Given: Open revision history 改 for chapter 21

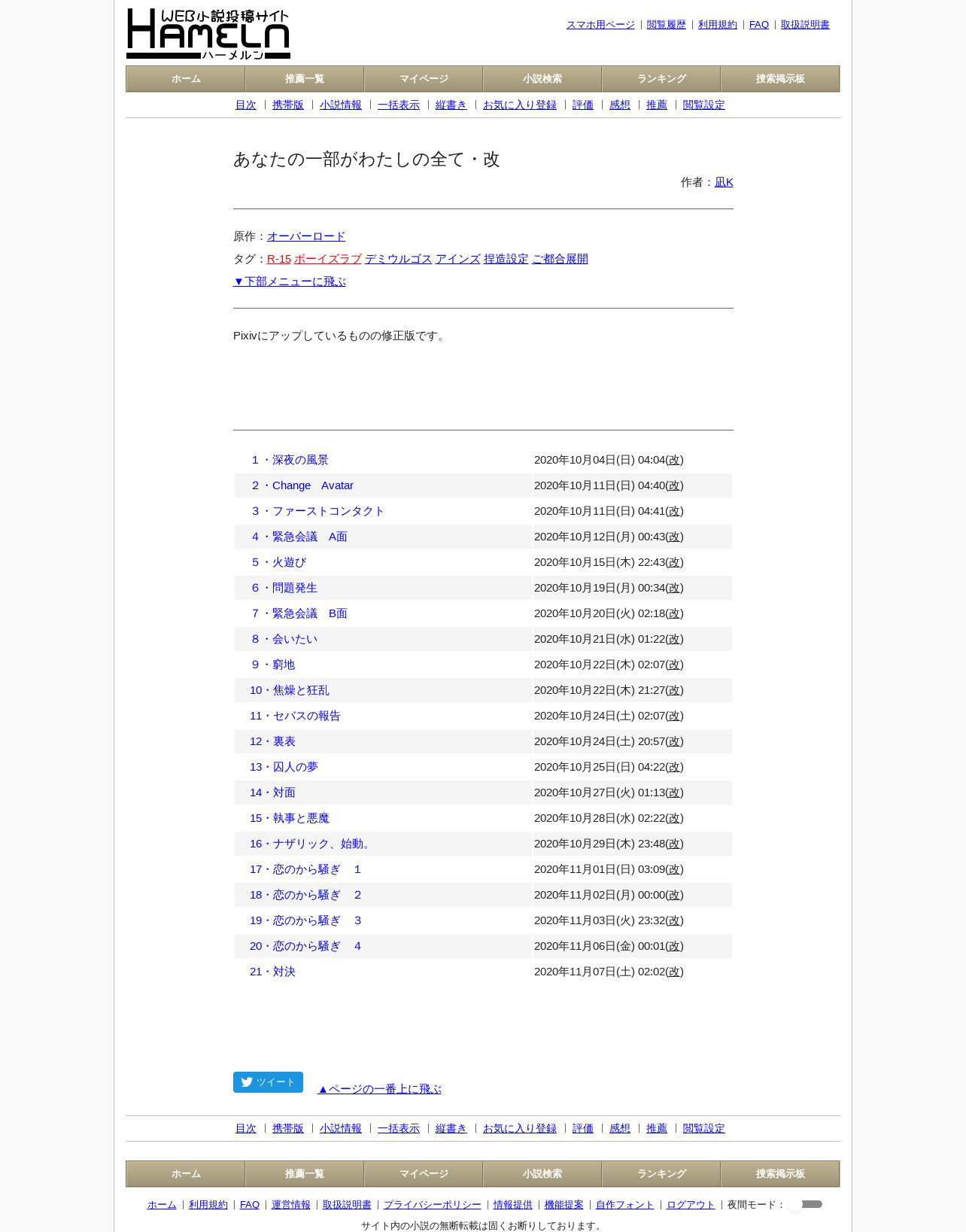Looking at the screenshot, I should click(x=675, y=972).
